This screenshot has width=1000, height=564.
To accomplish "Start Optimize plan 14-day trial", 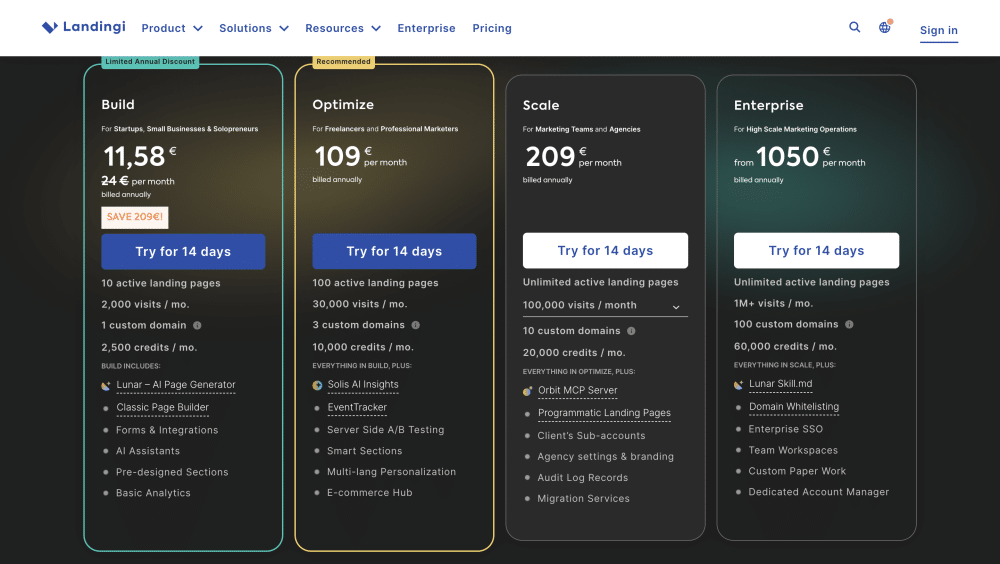I will click(x=394, y=251).
